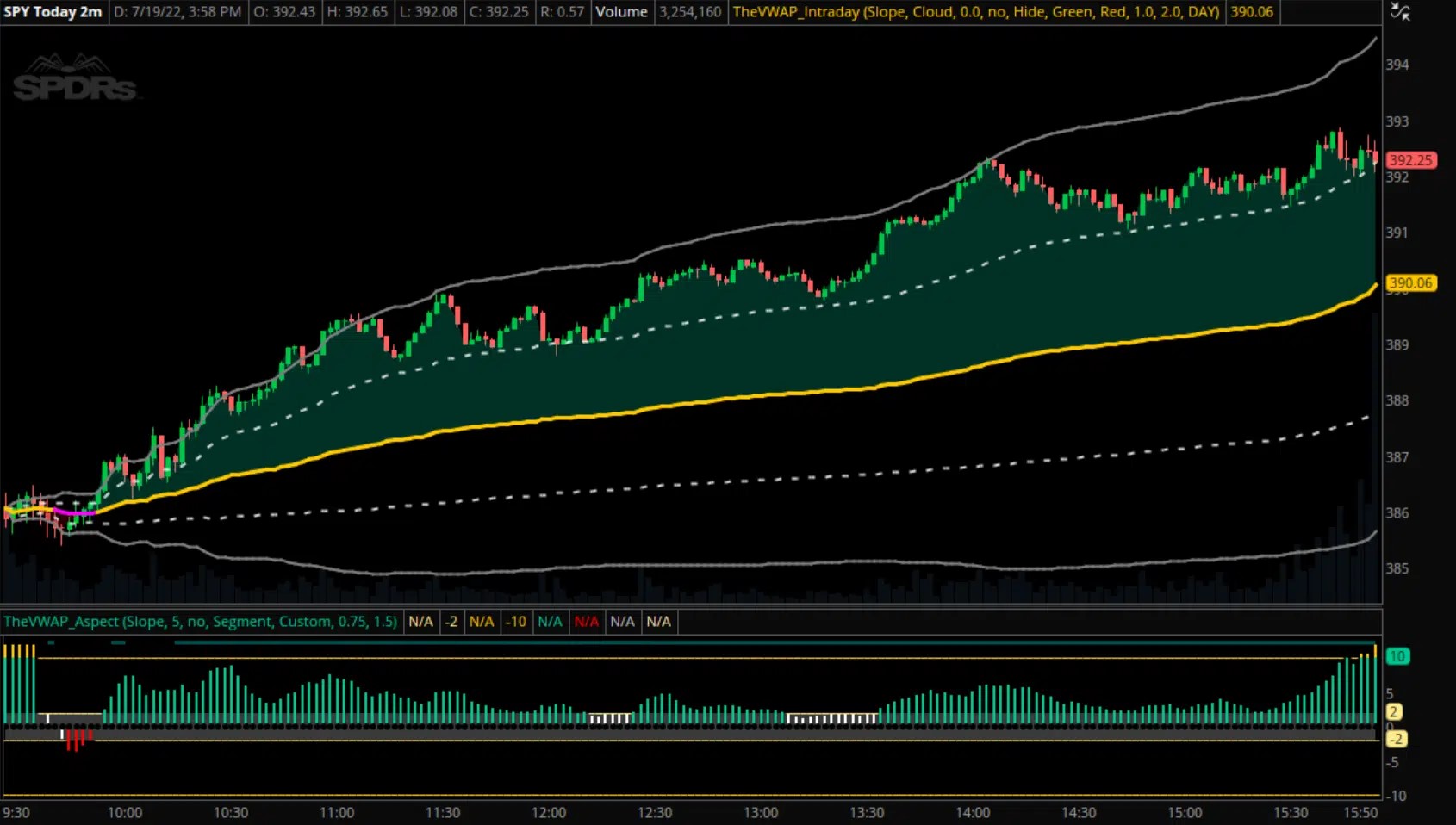Click the 12:00 time axis label

pyautogui.click(x=549, y=813)
